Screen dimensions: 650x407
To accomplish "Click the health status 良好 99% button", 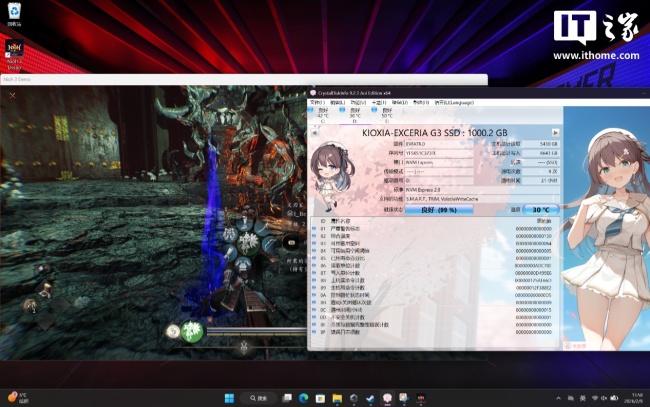I will coord(439,210).
